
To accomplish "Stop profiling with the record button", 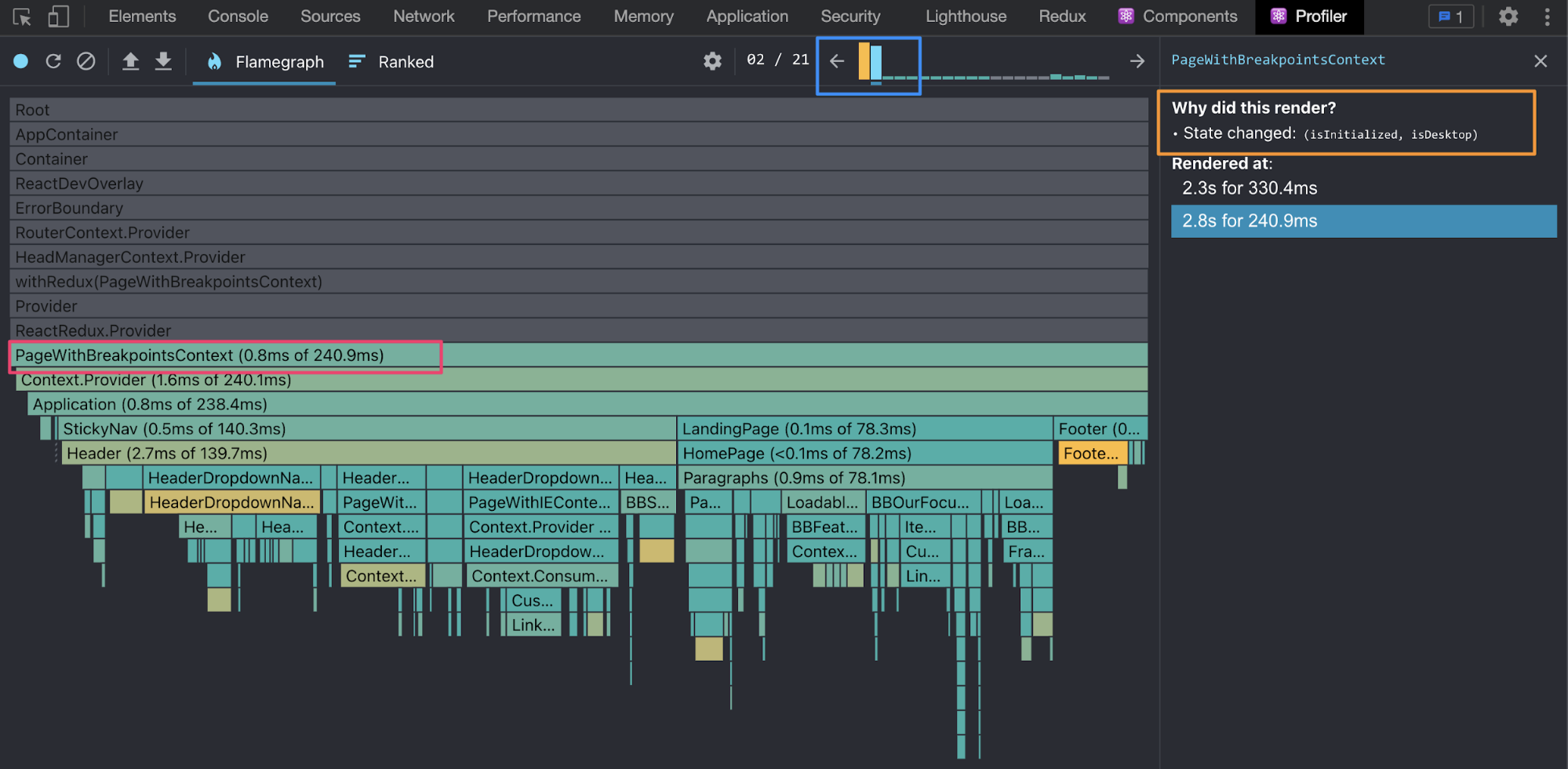I will [21, 61].
